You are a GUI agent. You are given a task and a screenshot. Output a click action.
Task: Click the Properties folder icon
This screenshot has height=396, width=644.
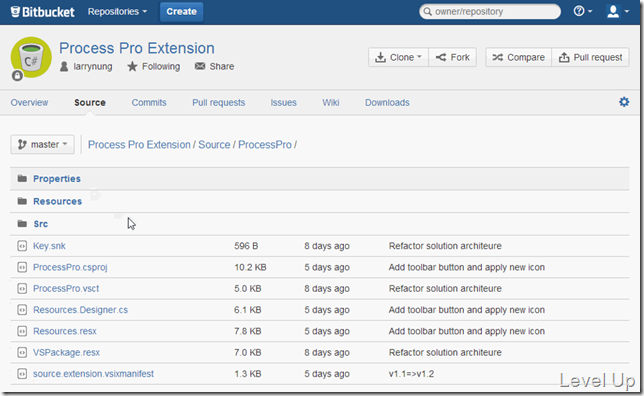22,178
